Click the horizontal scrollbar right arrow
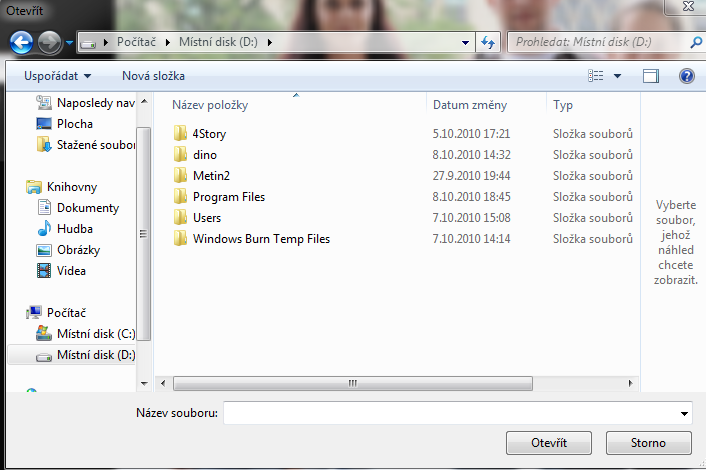The width and height of the screenshot is (706, 470). tap(630, 384)
